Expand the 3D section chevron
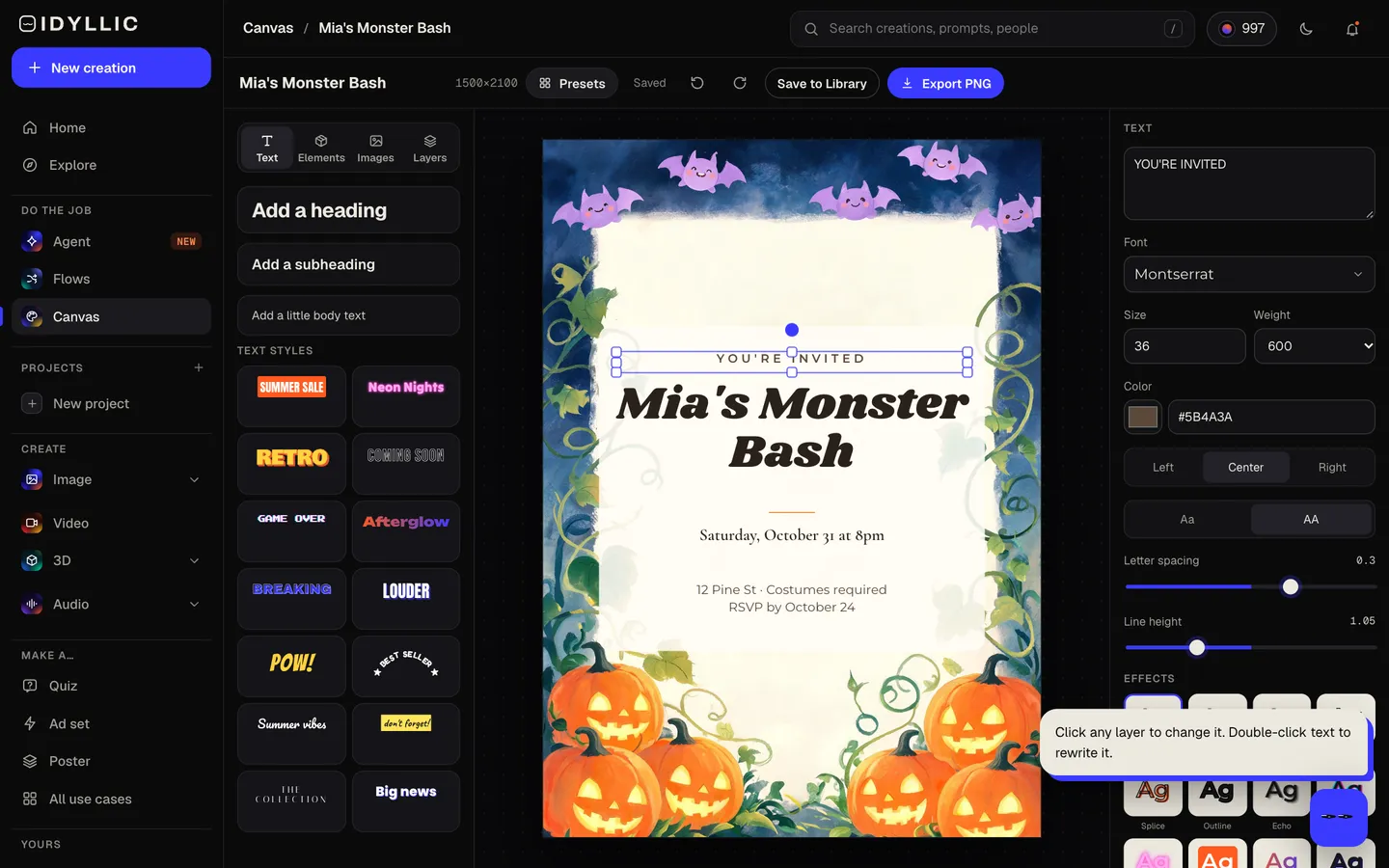This screenshot has width=1389, height=868. point(194,560)
